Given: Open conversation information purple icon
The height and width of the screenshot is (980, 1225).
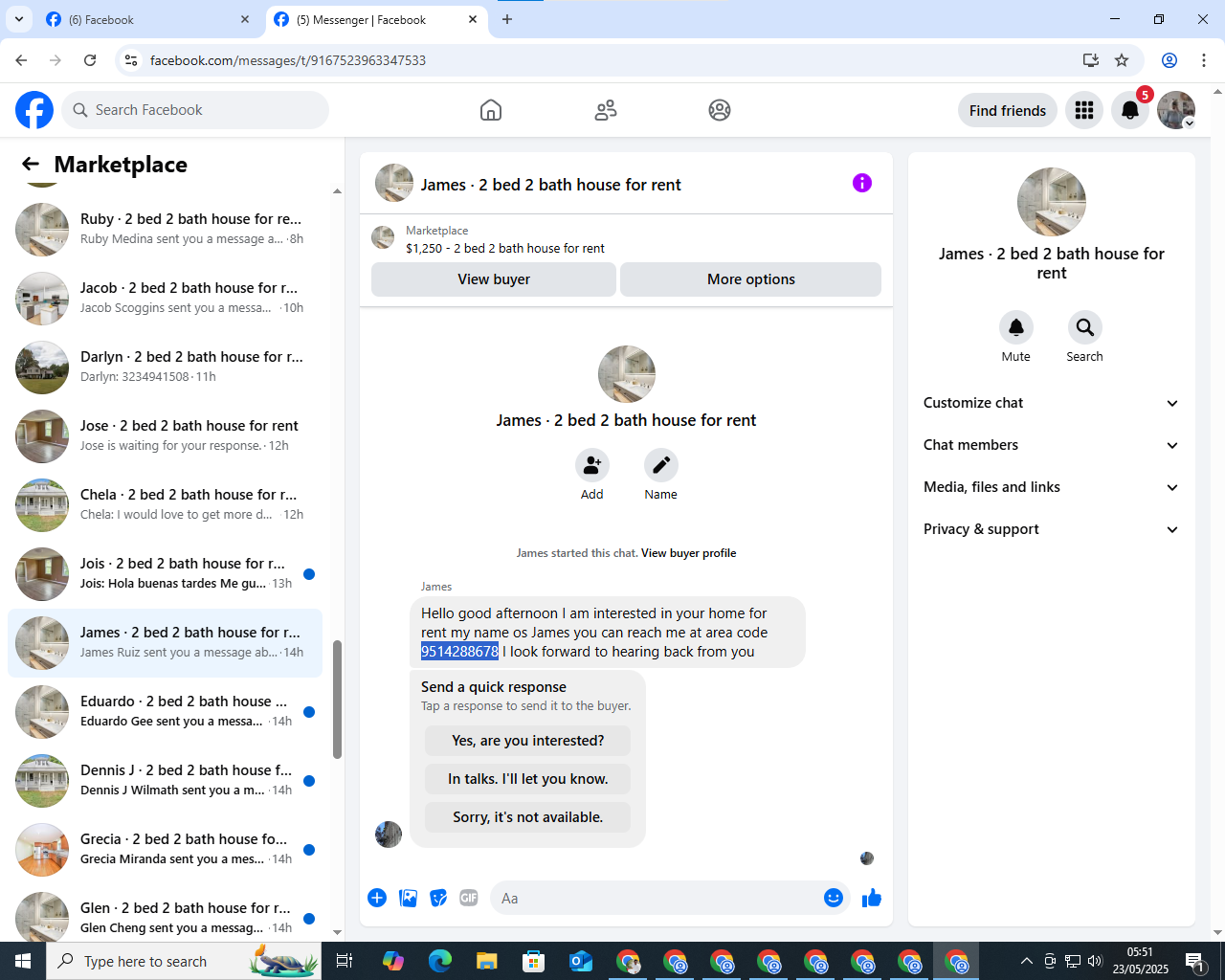Looking at the screenshot, I should click(862, 183).
